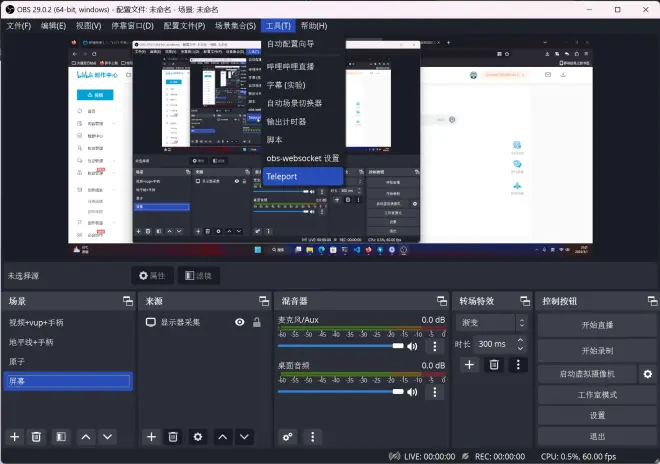Open the 视图(V) menu
Viewport: 660px width, 464px height.
click(x=88, y=26)
